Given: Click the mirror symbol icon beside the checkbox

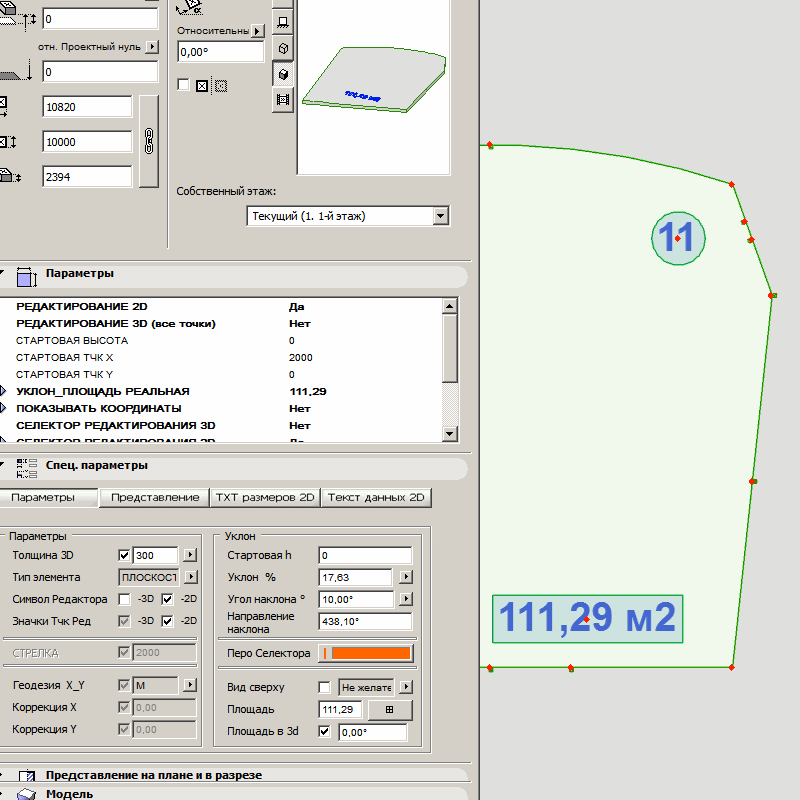Looking at the screenshot, I should click(202, 86).
